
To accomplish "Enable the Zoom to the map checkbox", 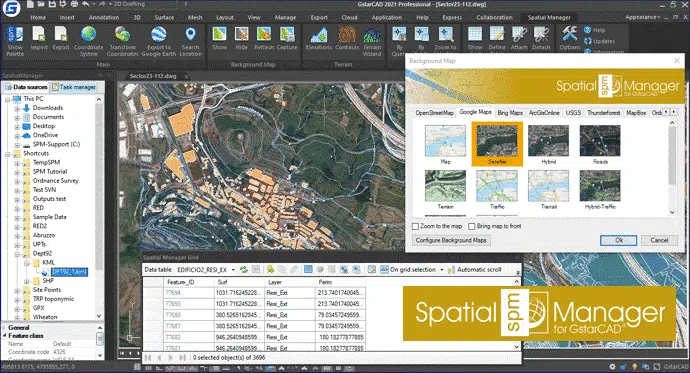I will tap(415, 227).
